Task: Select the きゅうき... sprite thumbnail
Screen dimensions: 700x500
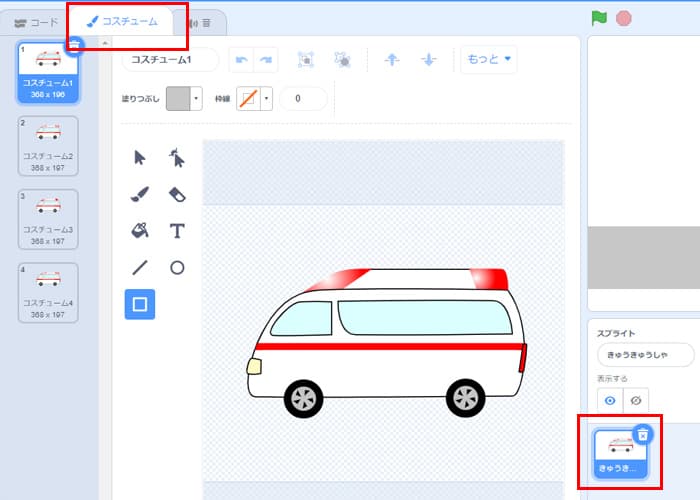Action: pos(620,453)
